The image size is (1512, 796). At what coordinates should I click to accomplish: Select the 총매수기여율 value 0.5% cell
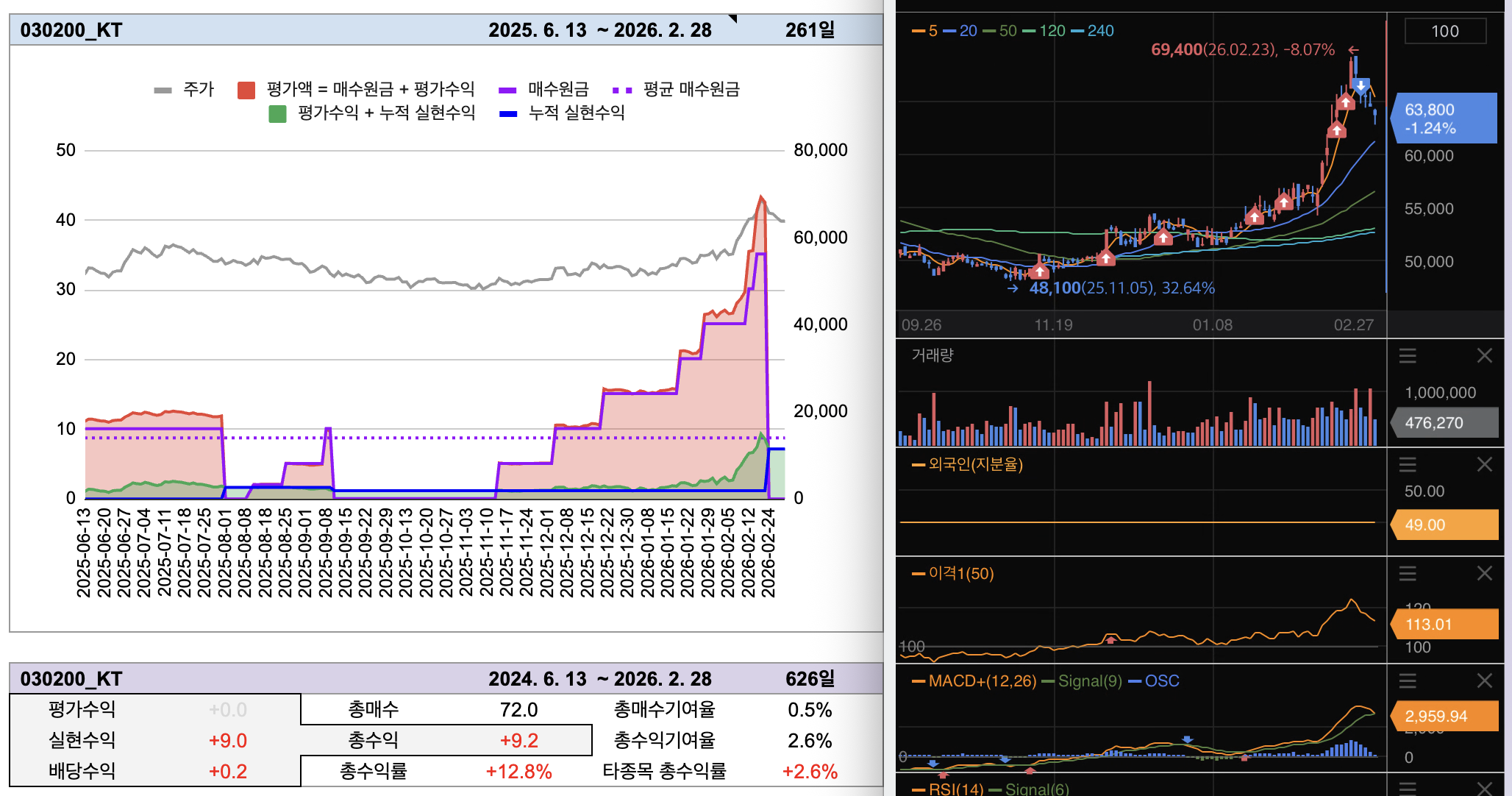[810, 709]
